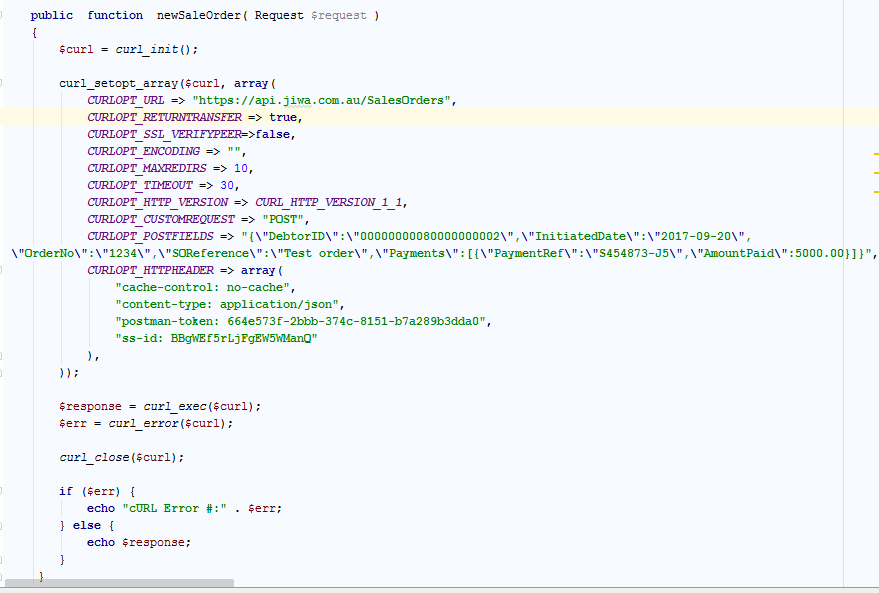This screenshot has width=879, height=593.
Task: Click the 'if' keyword
Action: (x=66, y=492)
